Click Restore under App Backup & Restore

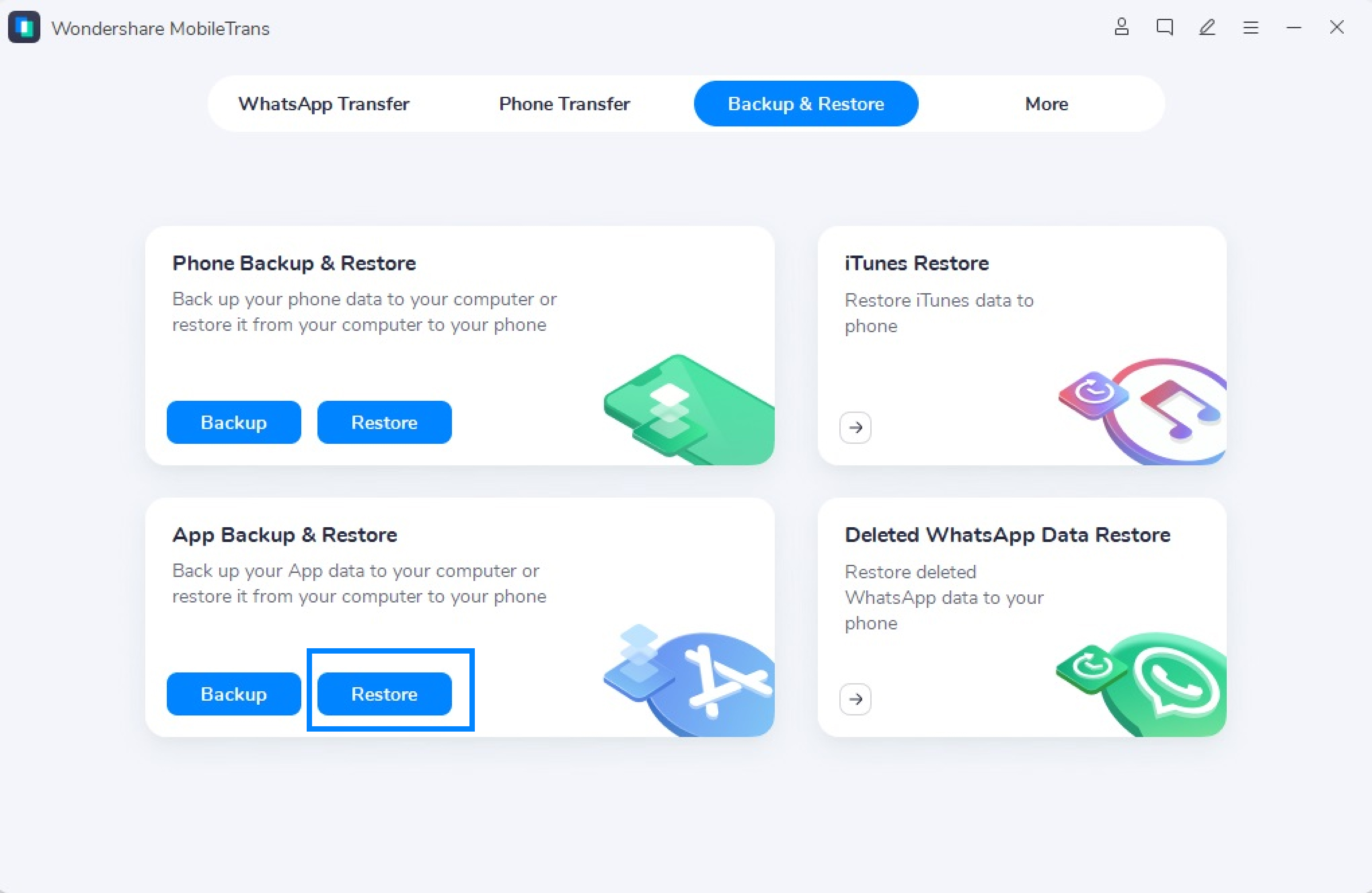(384, 693)
